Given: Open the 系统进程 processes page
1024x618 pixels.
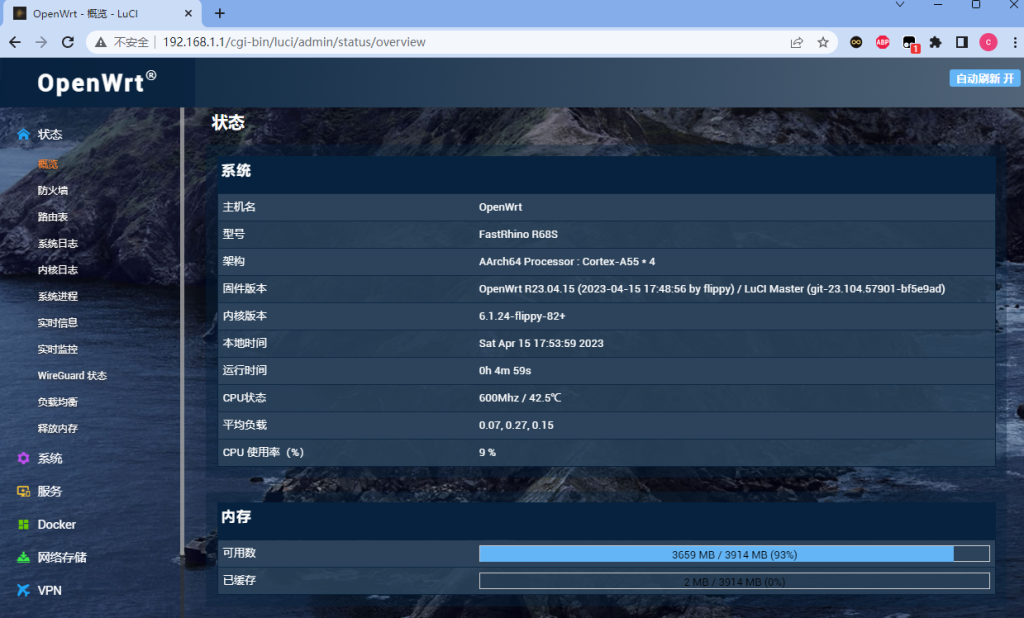Looking at the screenshot, I should click(58, 297).
